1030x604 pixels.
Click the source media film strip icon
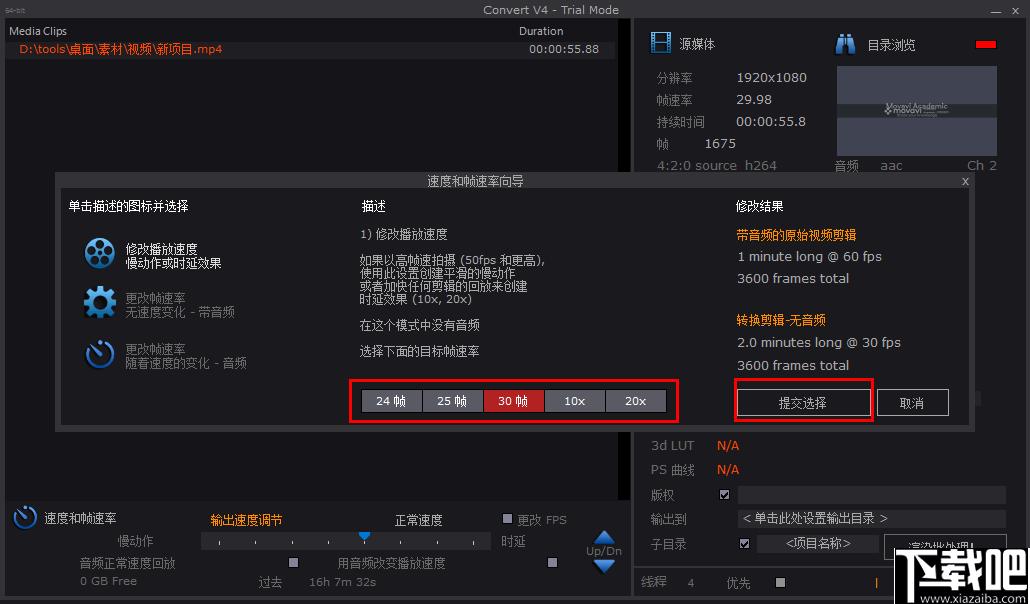coord(661,43)
